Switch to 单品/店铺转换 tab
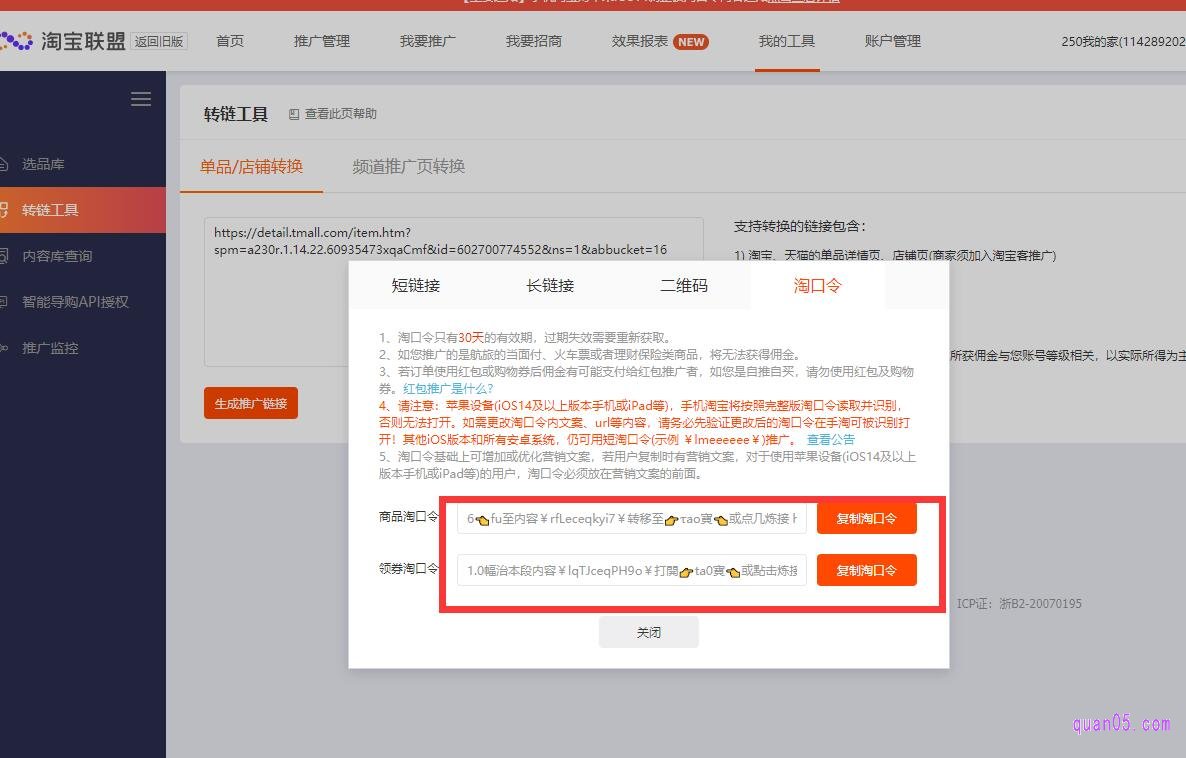Viewport: 1186px width, 758px height. click(251, 166)
